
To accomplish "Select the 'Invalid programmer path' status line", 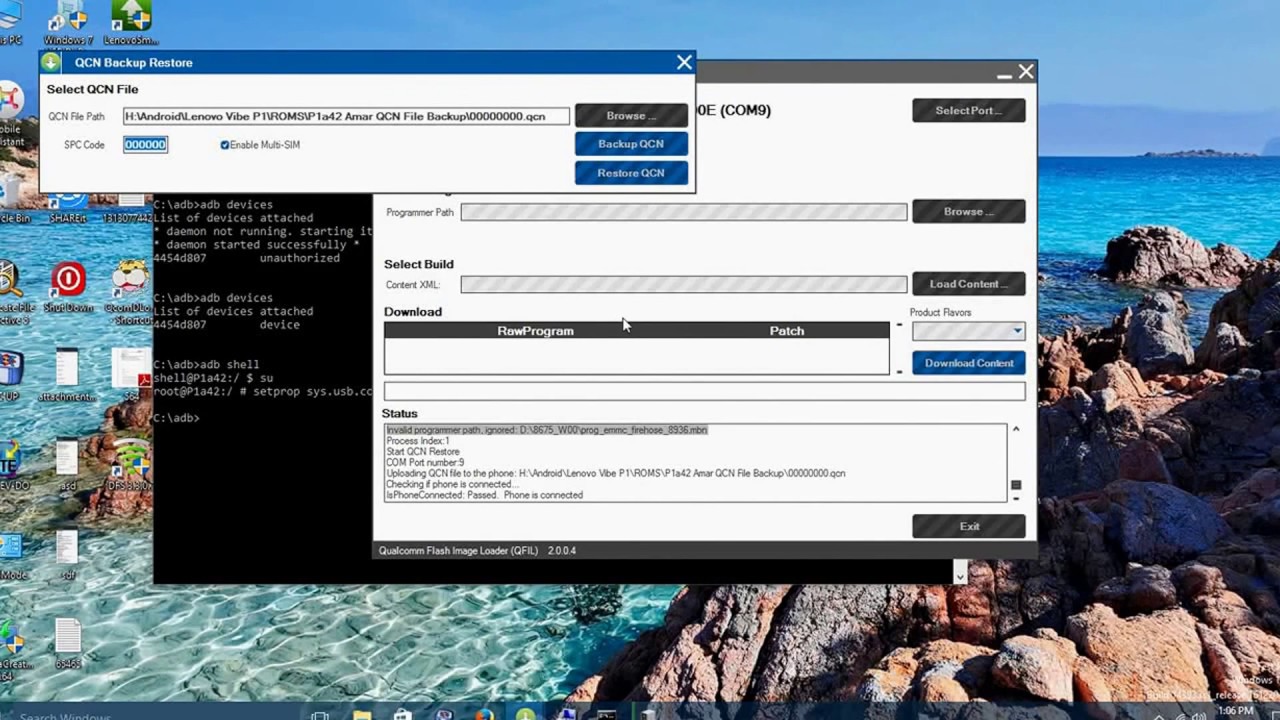I will tap(547, 430).
